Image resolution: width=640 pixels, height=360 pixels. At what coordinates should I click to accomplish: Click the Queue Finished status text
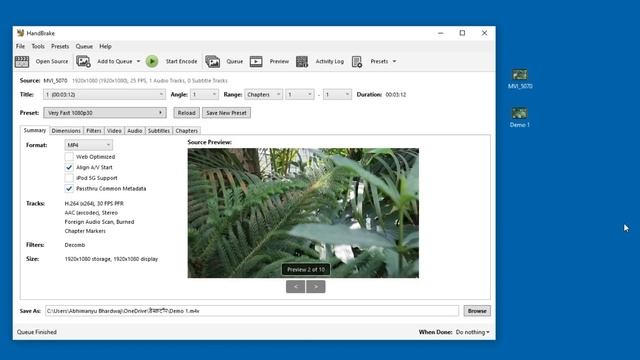click(37, 332)
